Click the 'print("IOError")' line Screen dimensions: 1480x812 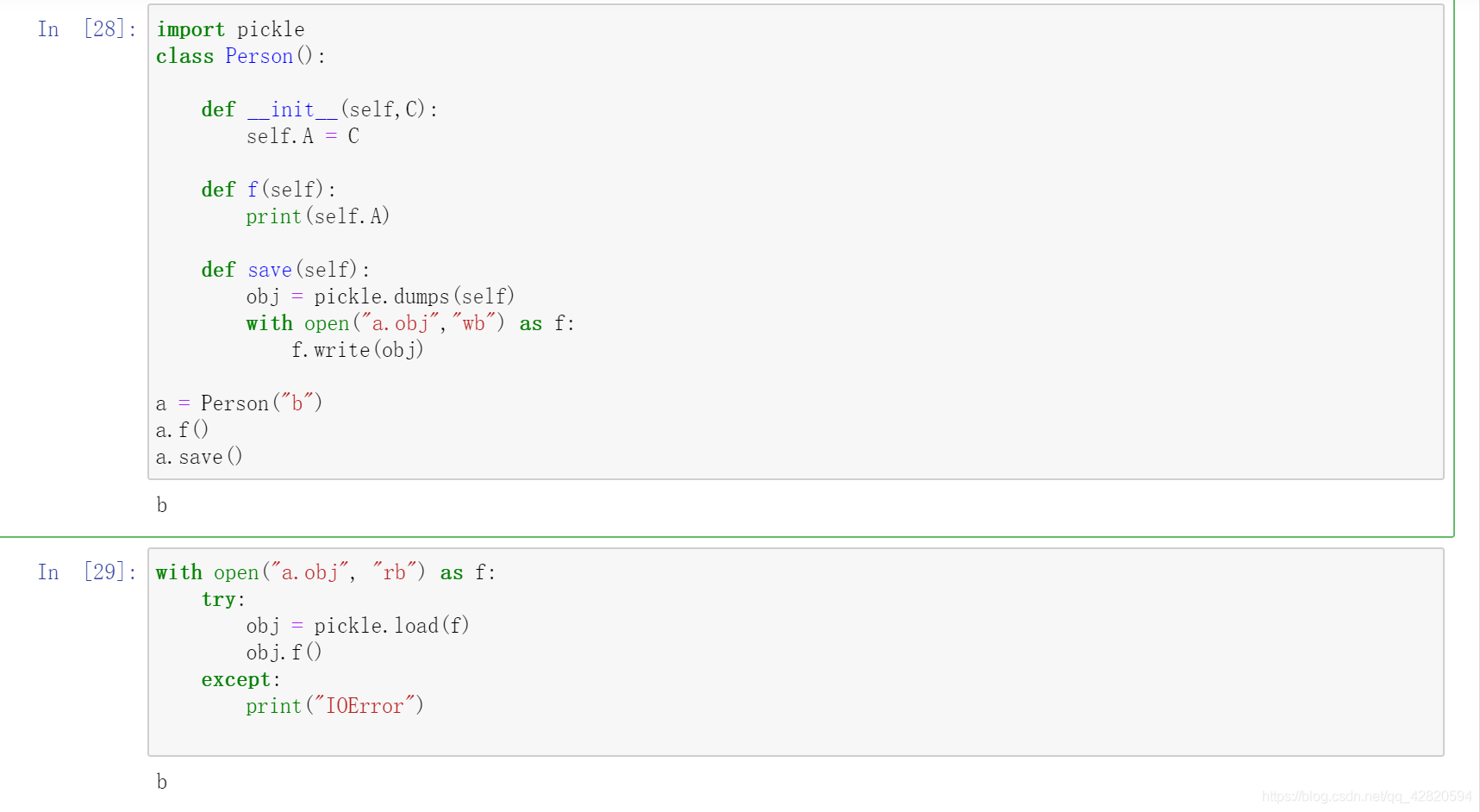(334, 706)
